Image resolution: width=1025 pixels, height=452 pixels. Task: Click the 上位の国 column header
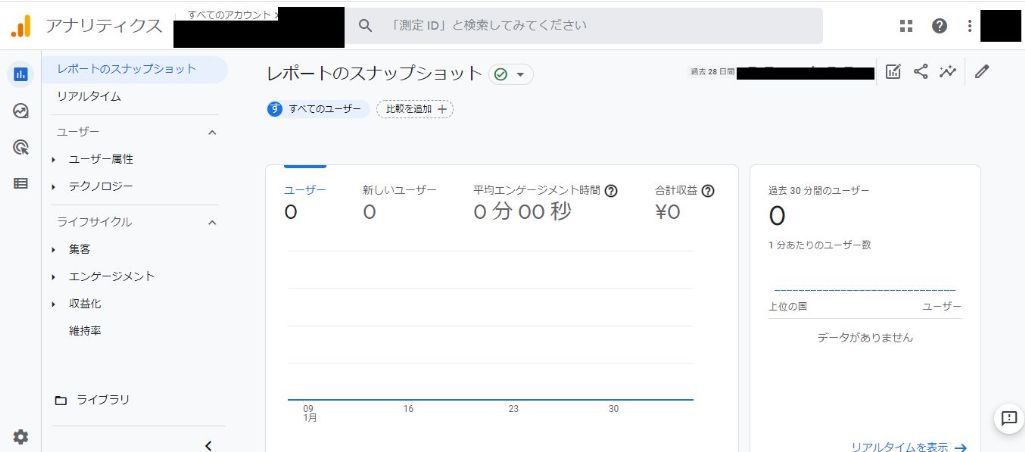pyautogui.click(x=788, y=306)
